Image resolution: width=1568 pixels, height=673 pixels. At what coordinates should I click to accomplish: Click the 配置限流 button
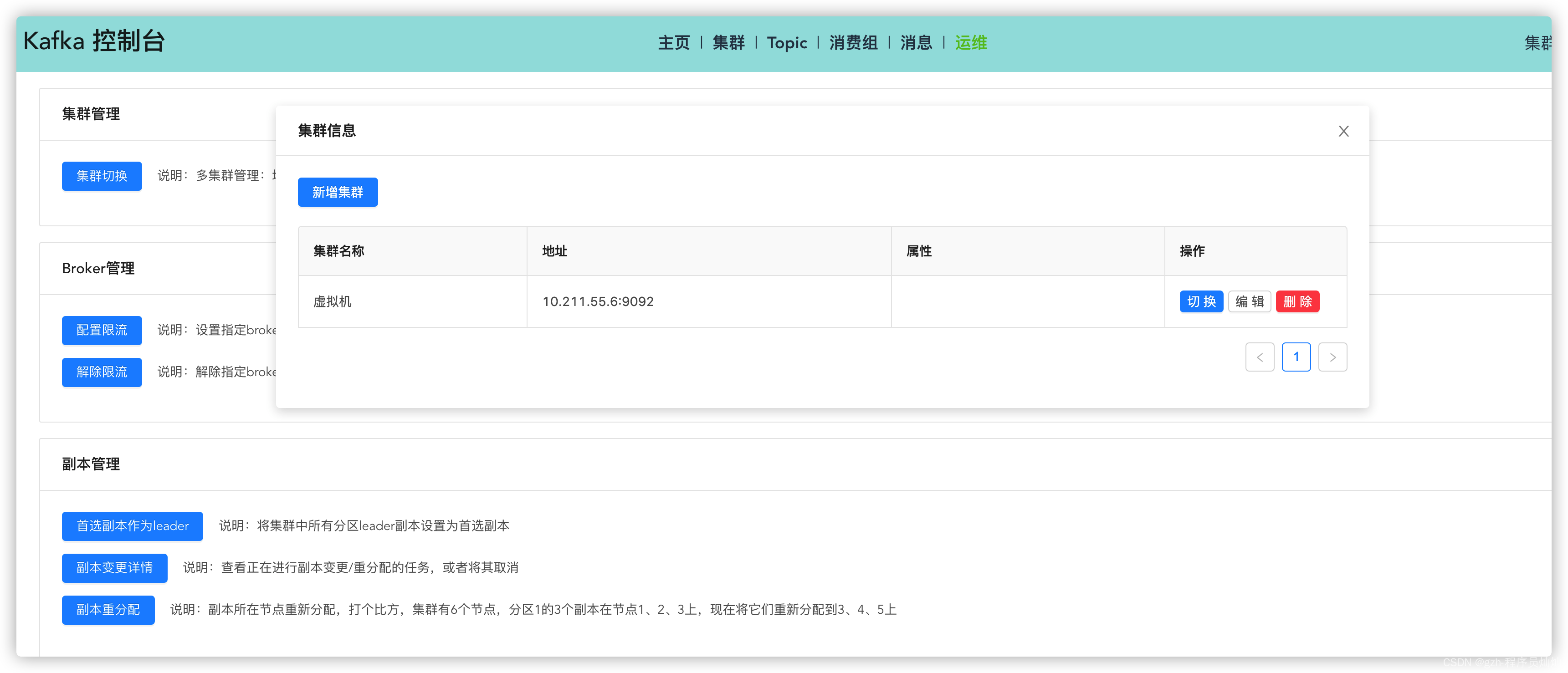point(102,330)
